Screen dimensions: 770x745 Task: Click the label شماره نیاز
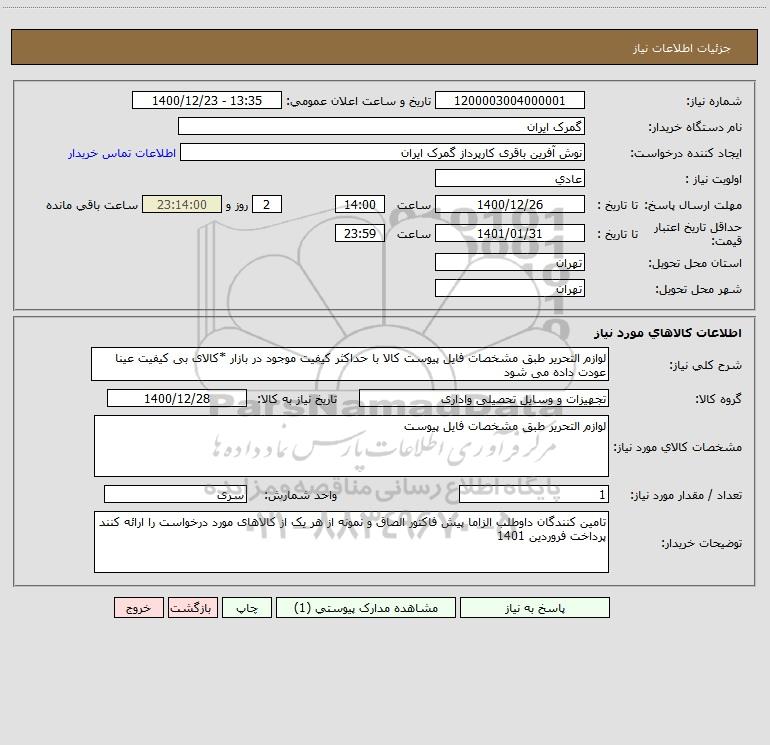[714, 102]
